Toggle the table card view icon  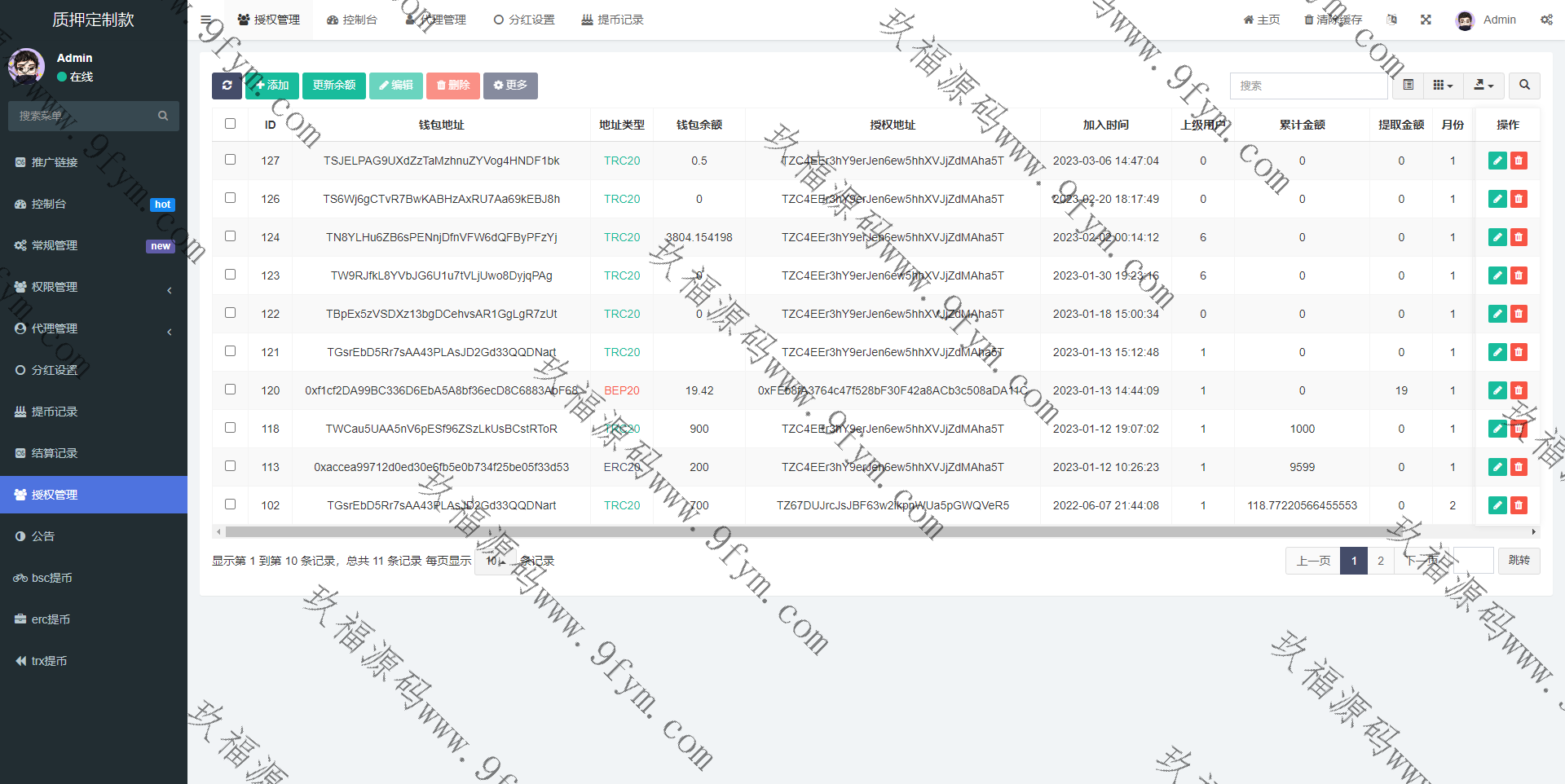point(1408,86)
